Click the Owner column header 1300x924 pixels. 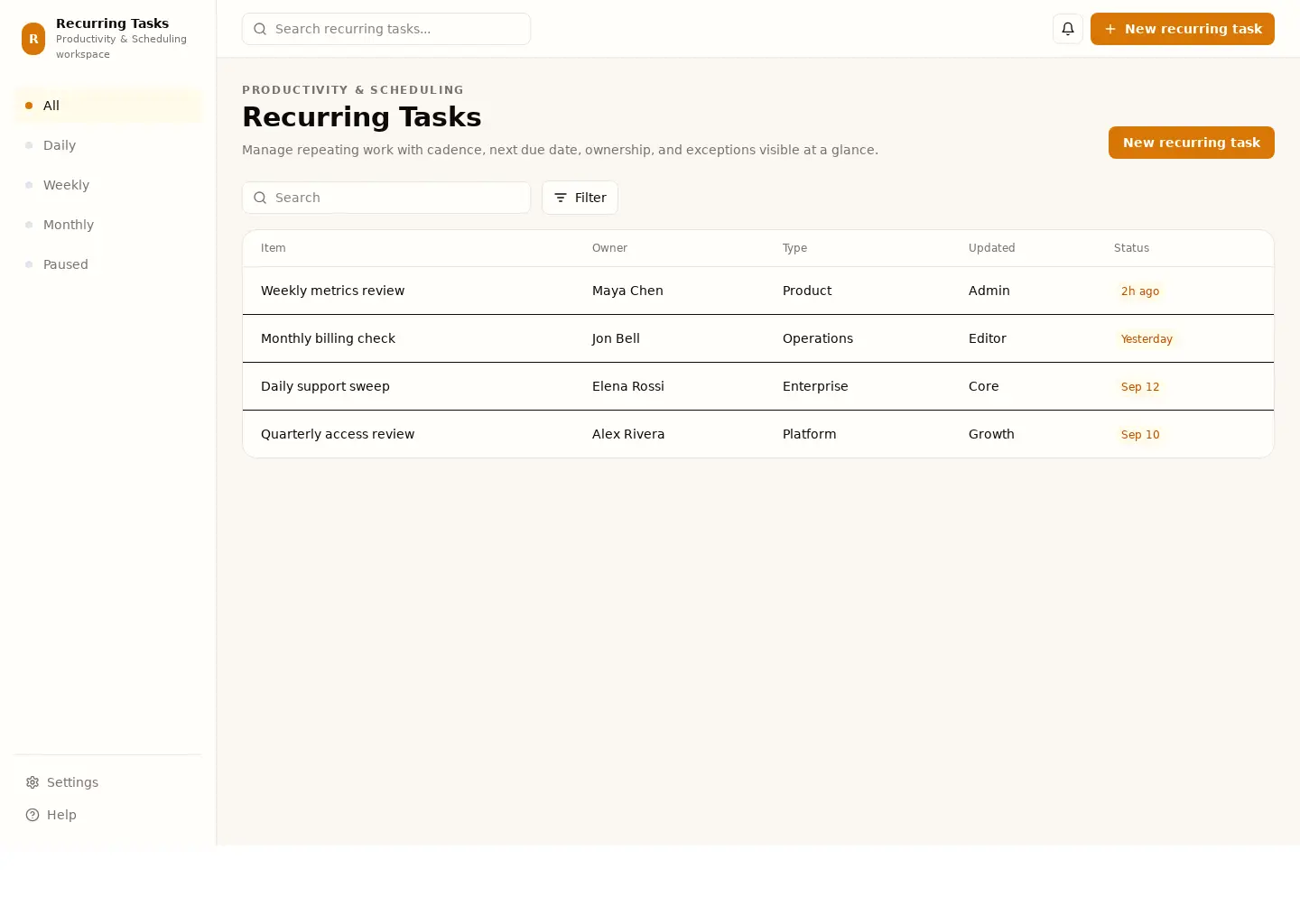[609, 248]
